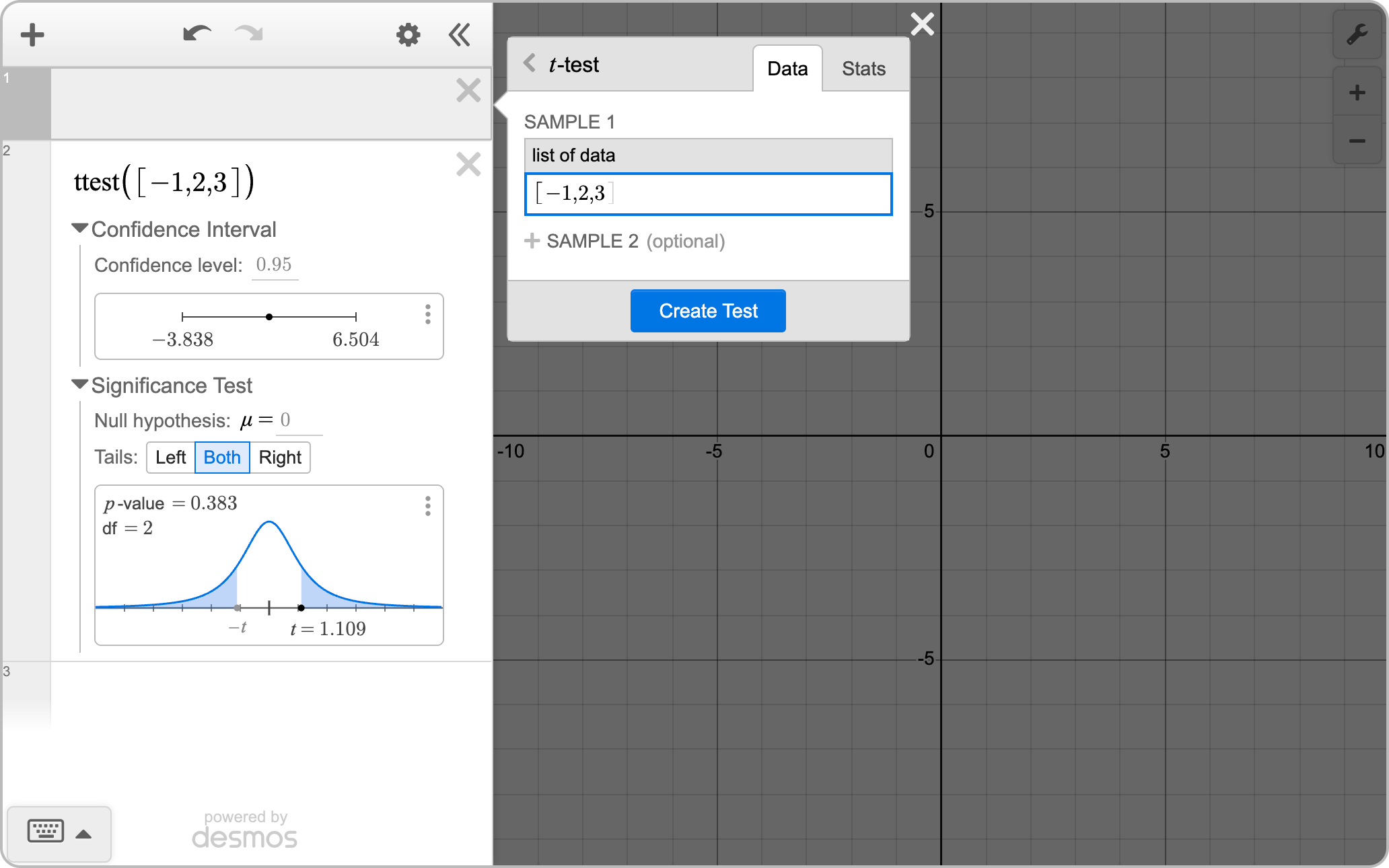Screen dimensions: 1389x868
Task: Click the Add Item plus icon
Action: pos(32,35)
